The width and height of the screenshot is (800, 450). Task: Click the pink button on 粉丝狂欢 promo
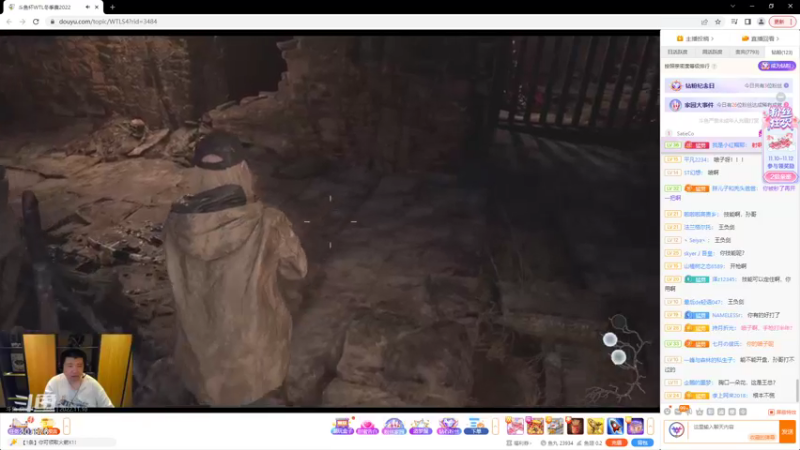(x=780, y=177)
